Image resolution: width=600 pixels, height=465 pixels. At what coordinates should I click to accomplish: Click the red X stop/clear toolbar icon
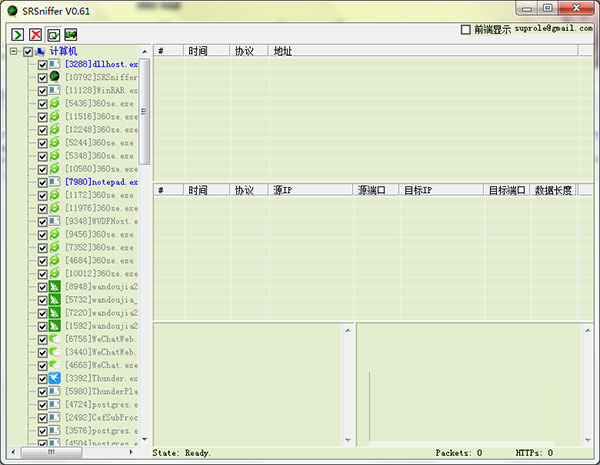coord(36,35)
